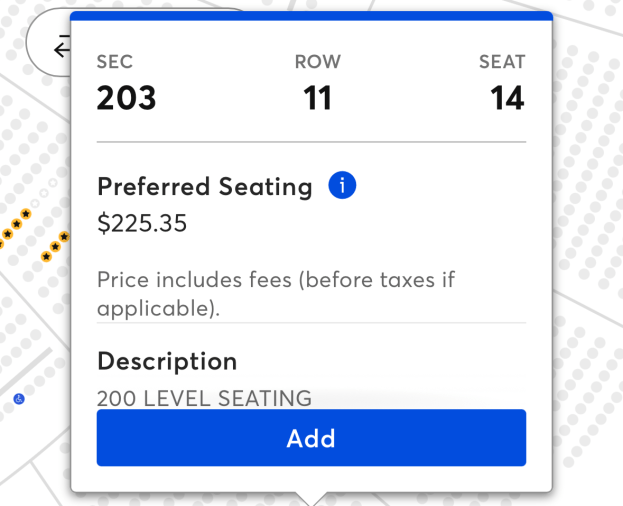Click the price includes fees note
Image resolution: width=623 pixels, height=506 pixels.
(275, 293)
